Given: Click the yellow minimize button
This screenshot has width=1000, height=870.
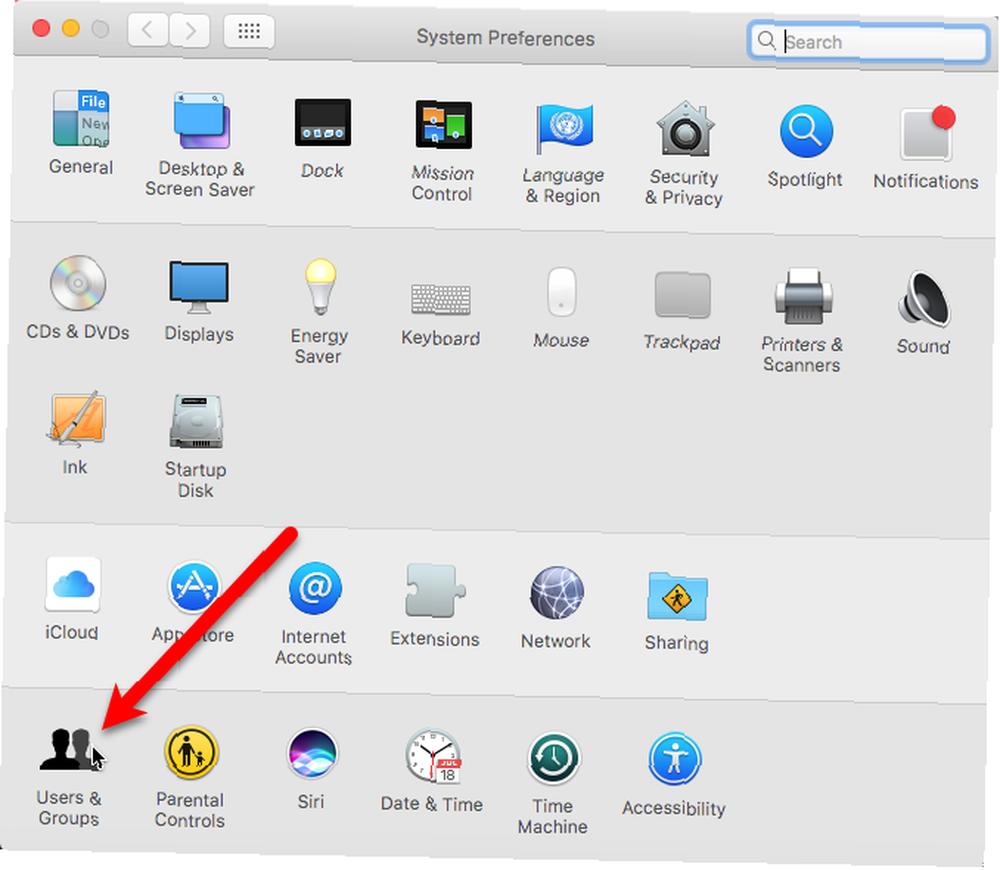Looking at the screenshot, I should [x=71, y=29].
